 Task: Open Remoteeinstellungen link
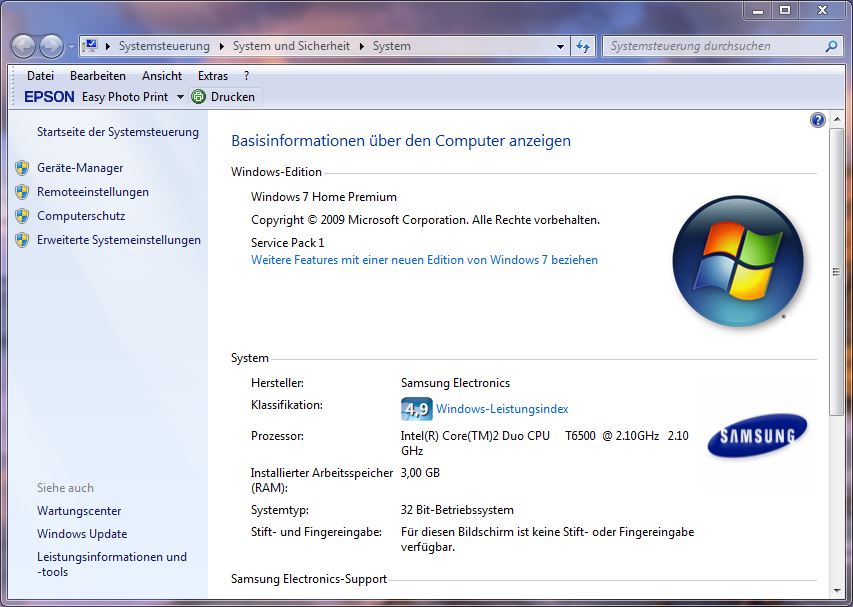tap(93, 192)
